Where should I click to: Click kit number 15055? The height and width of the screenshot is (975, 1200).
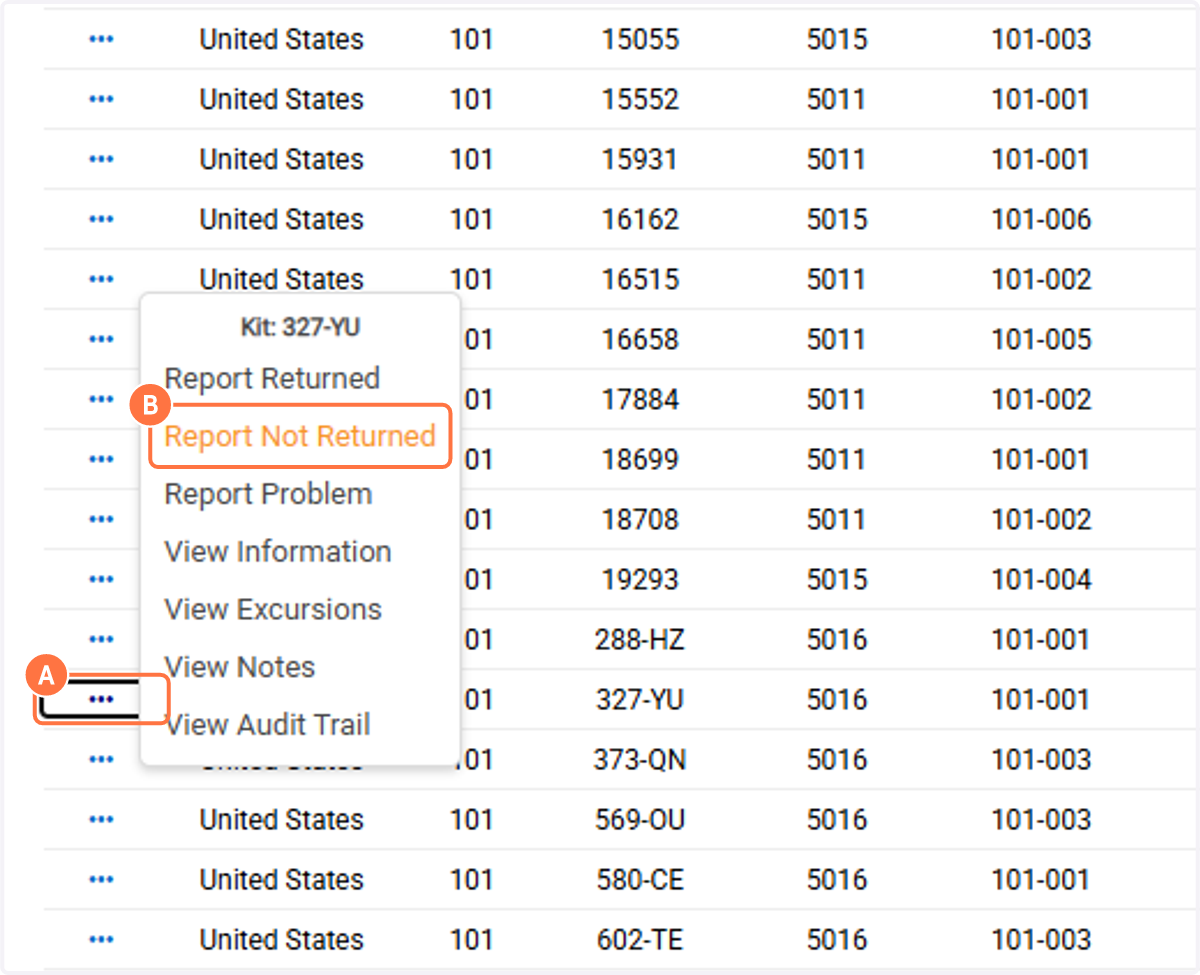640,40
